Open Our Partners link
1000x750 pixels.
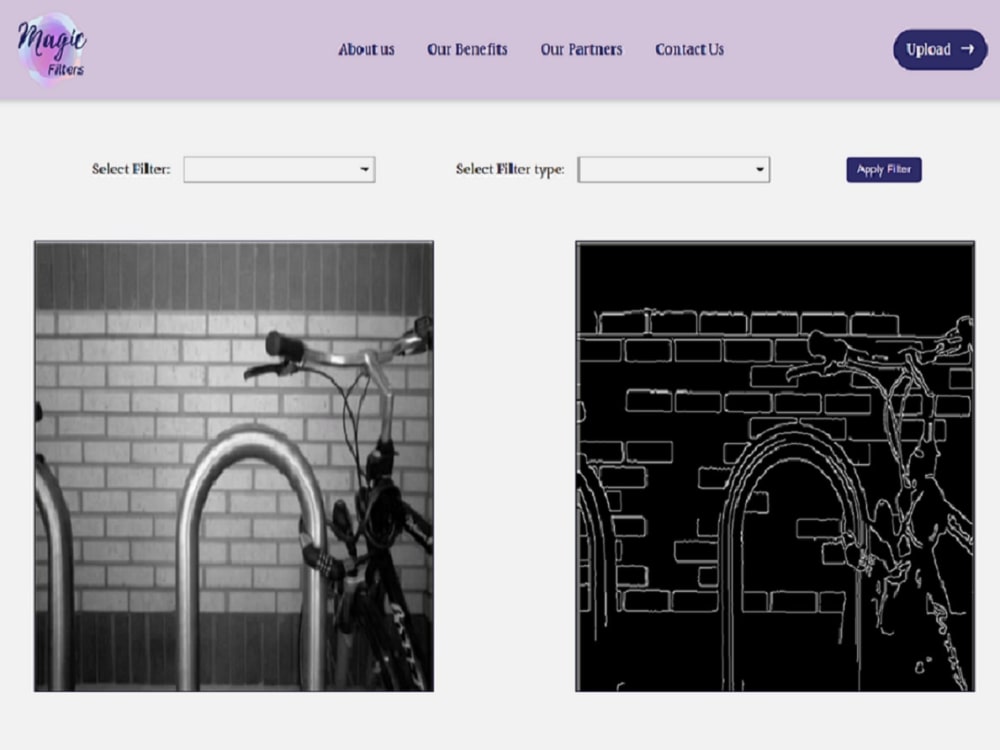(x=581, y=50)
